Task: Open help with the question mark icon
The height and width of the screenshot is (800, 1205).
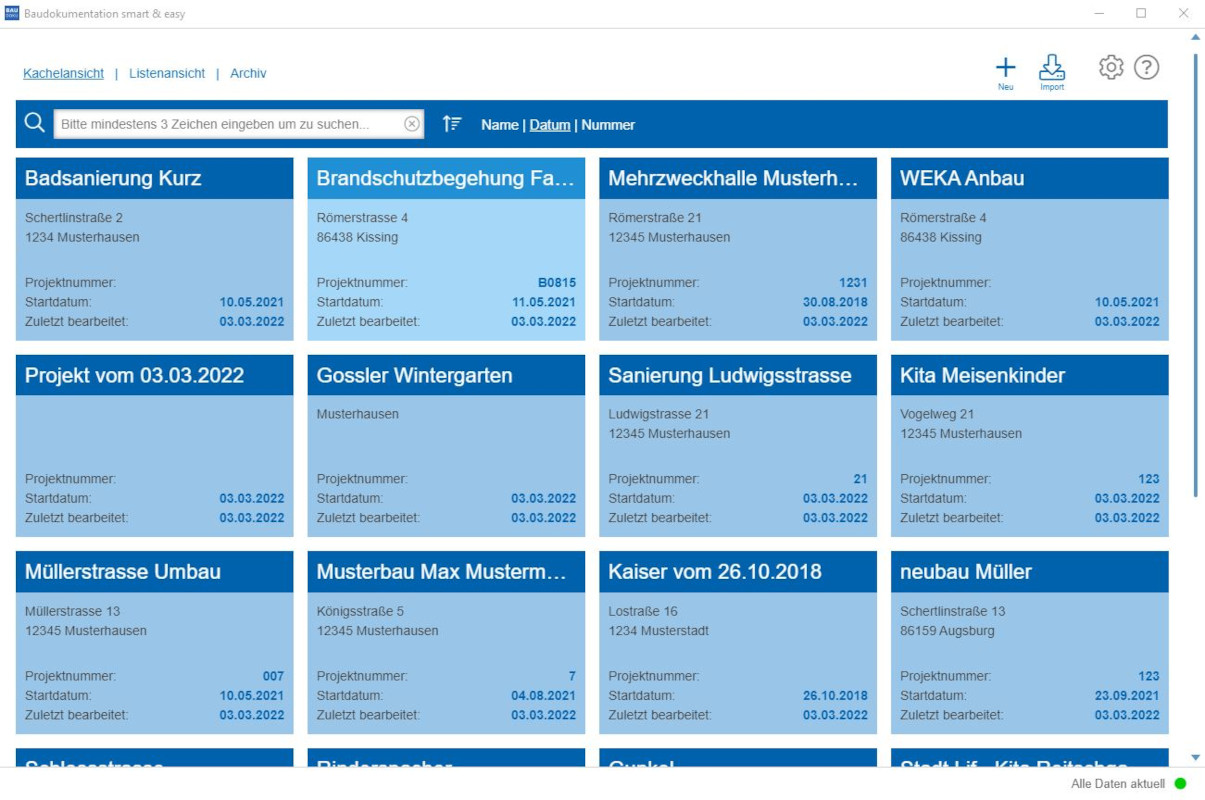Action: tap(1146, 67)
